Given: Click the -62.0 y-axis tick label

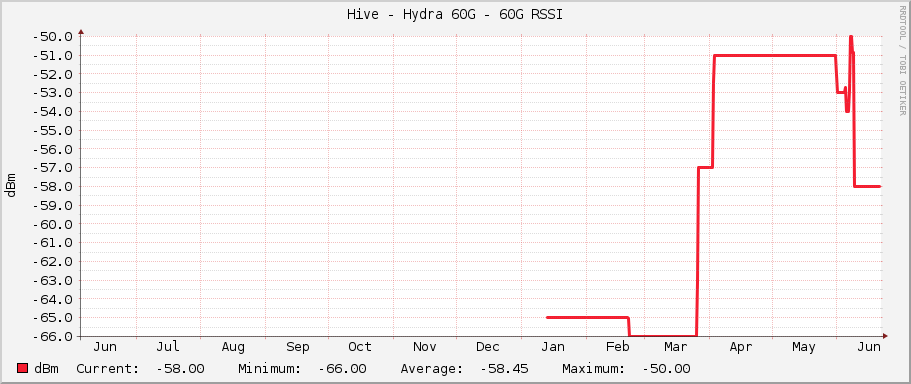Looking at the screenshot, I should point(53,261).
